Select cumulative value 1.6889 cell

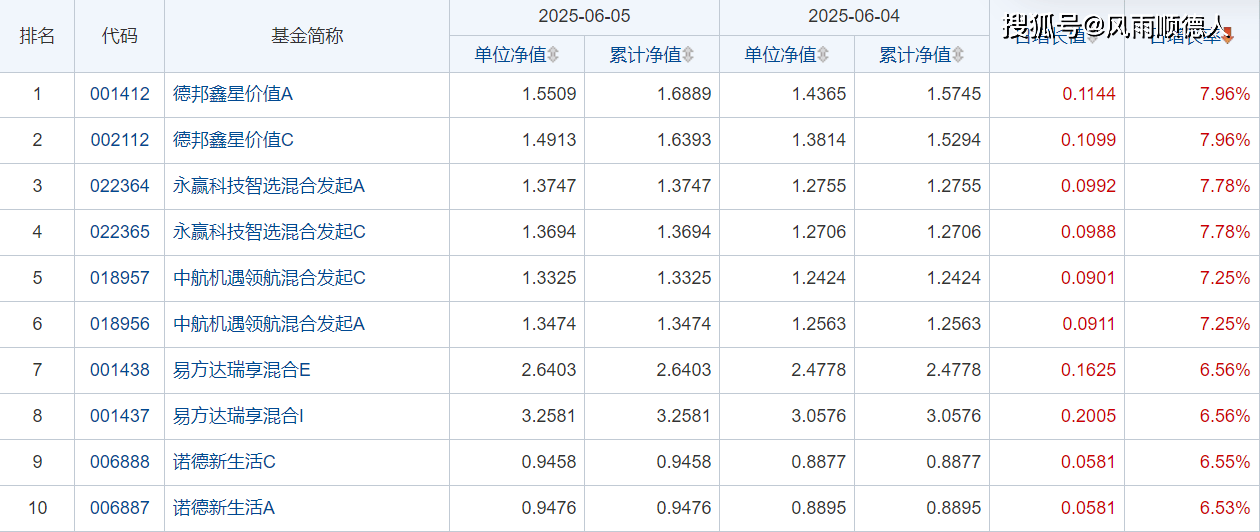[x=684, y=94]
